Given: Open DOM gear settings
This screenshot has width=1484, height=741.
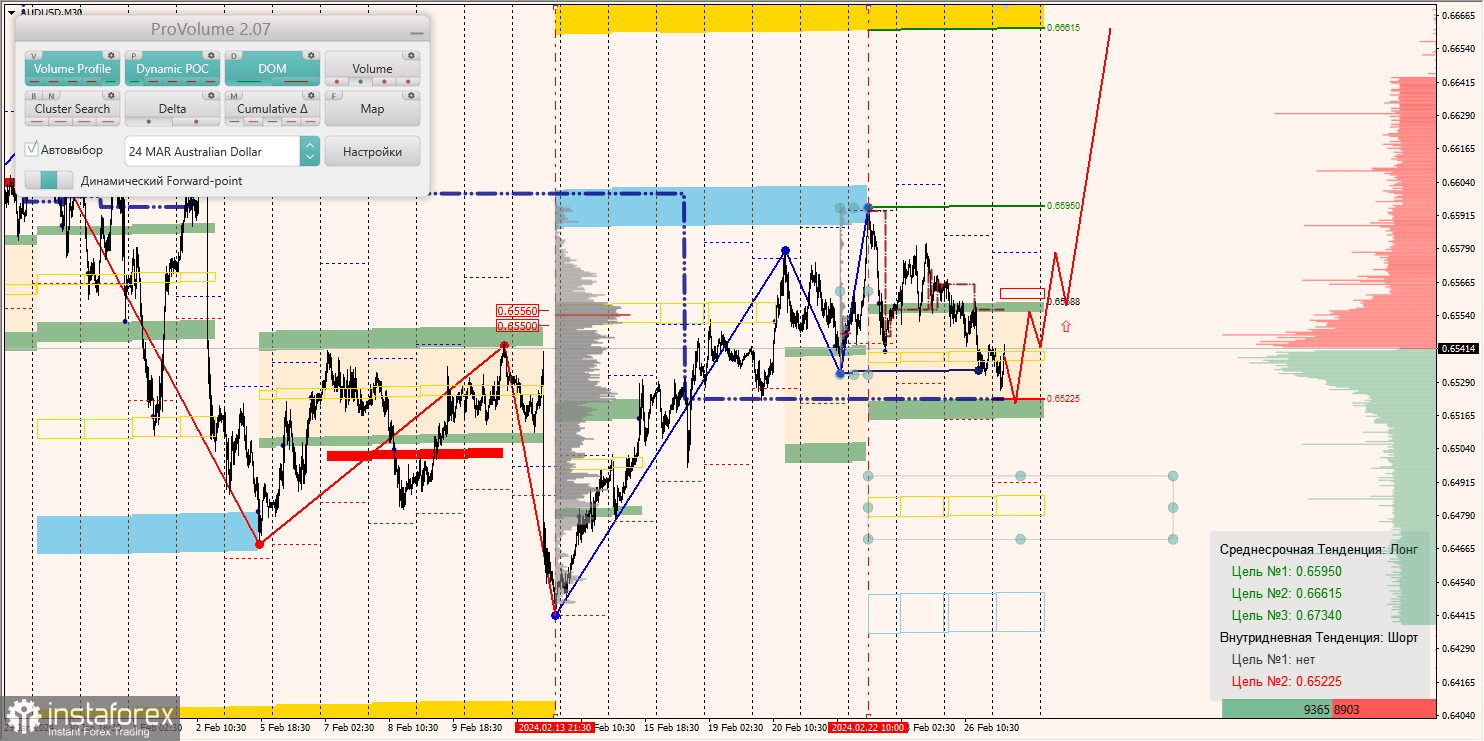Looking at the screenshot, I should (311, 55).
